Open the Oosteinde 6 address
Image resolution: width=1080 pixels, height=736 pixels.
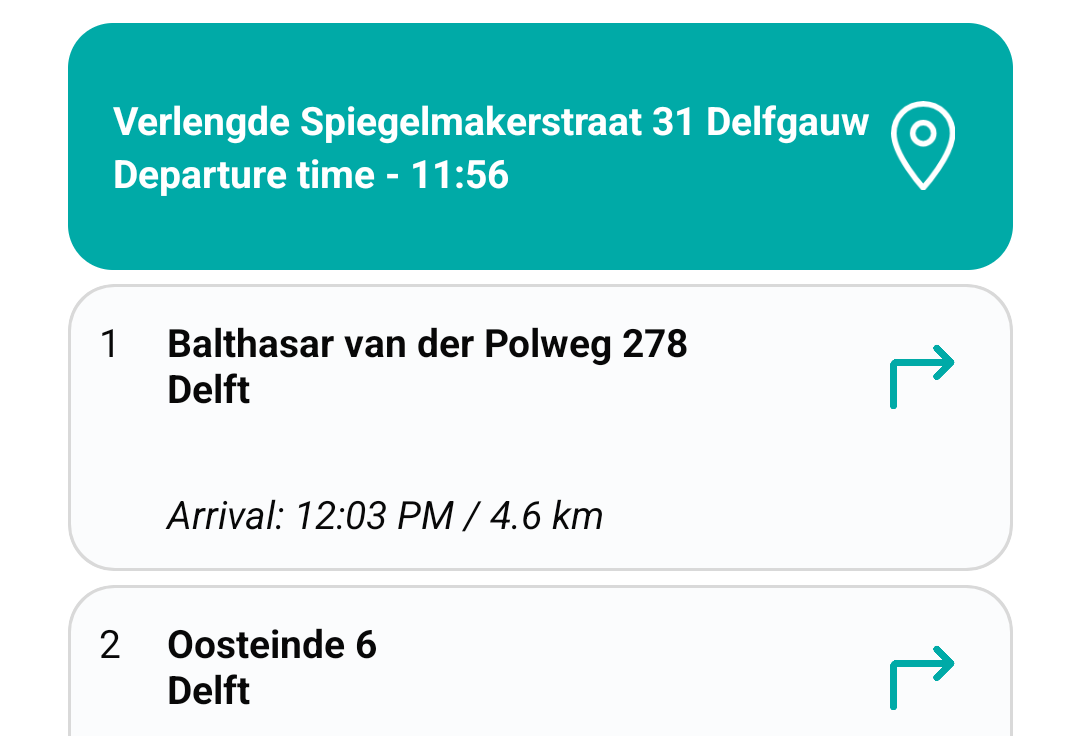[x=272, y=646]
